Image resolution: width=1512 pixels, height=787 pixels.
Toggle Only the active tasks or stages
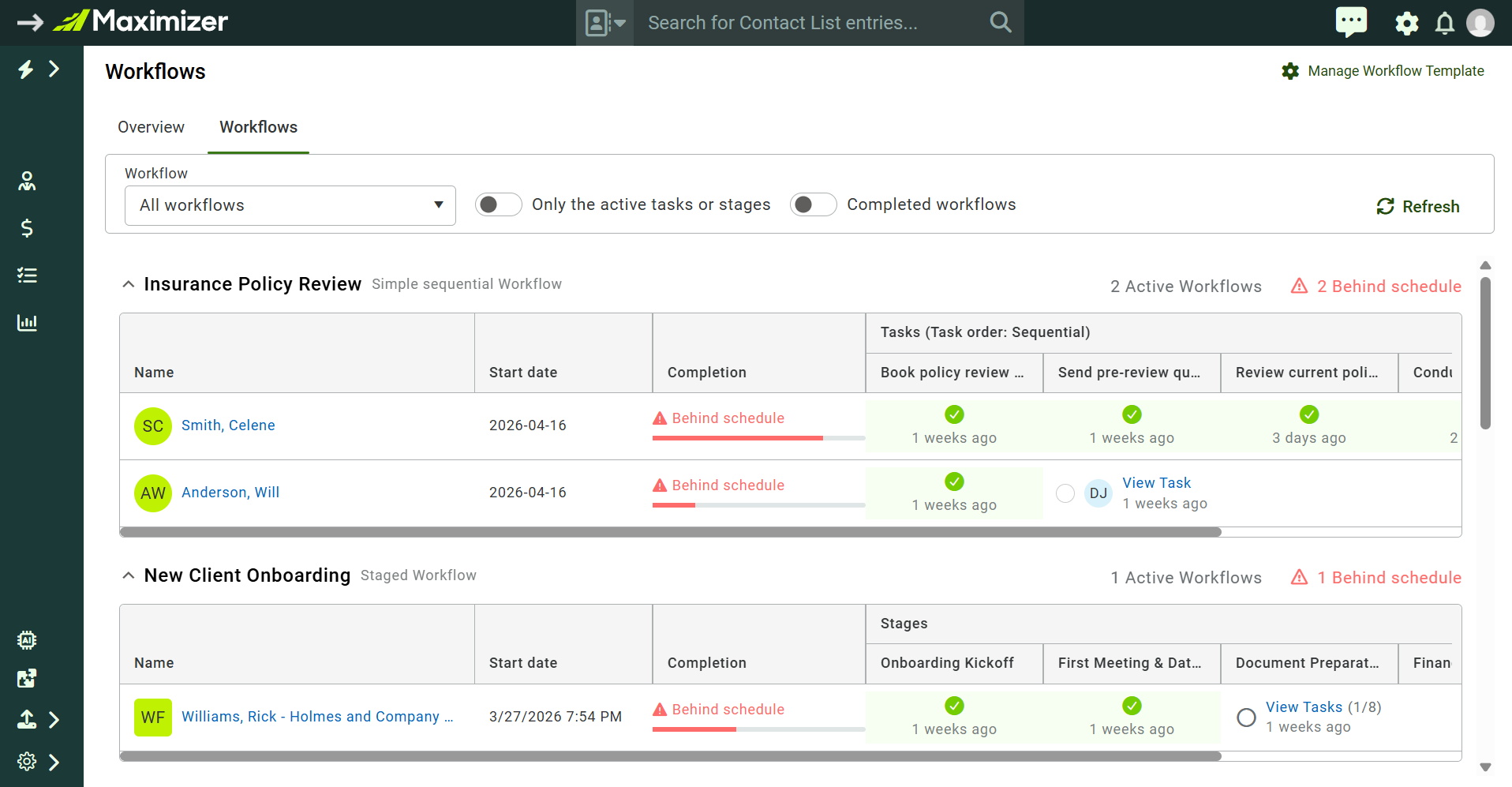tap(498, 204)
